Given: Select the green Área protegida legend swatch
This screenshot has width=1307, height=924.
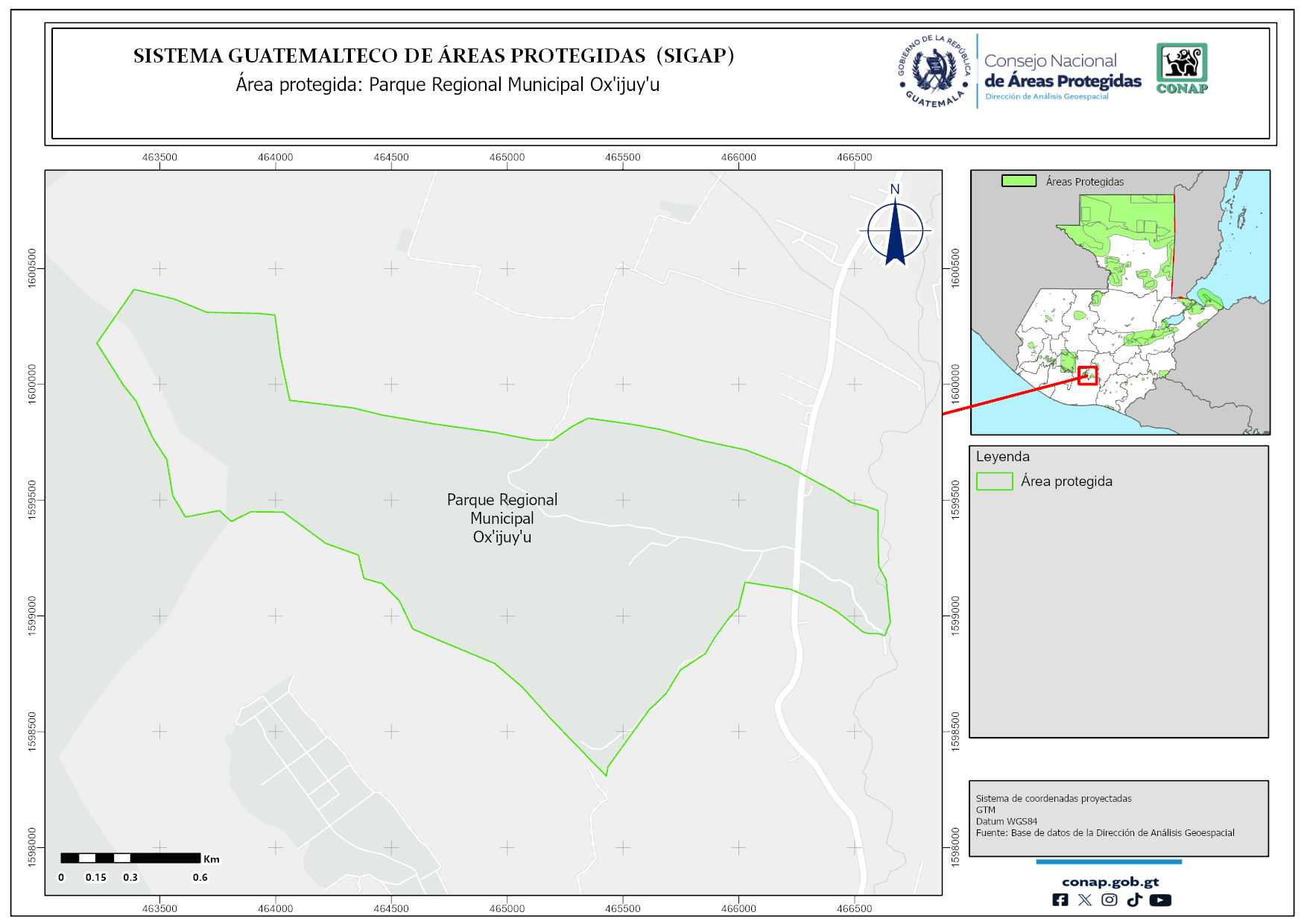Looking at the screenshot, I should [994, 481].
